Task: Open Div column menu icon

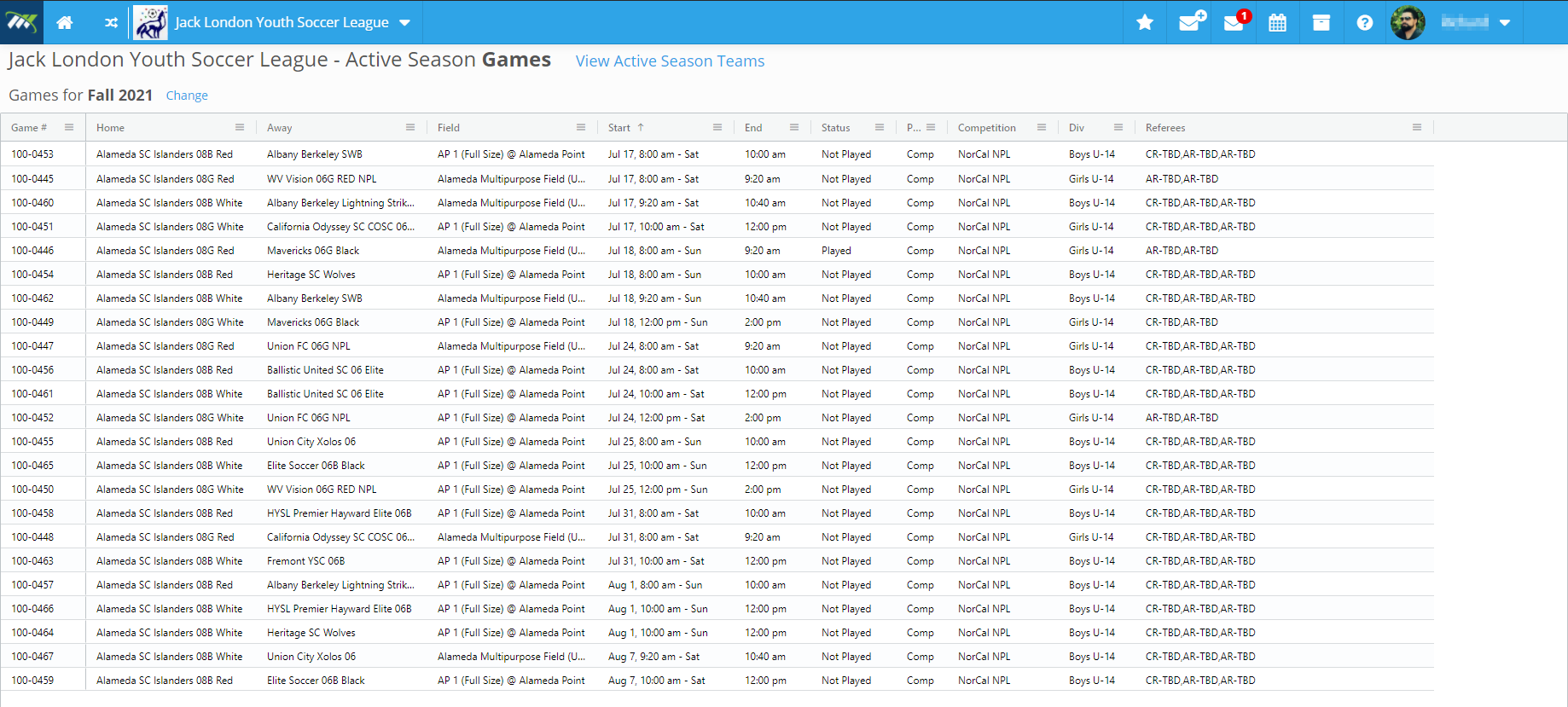Action: point(1118,127)
